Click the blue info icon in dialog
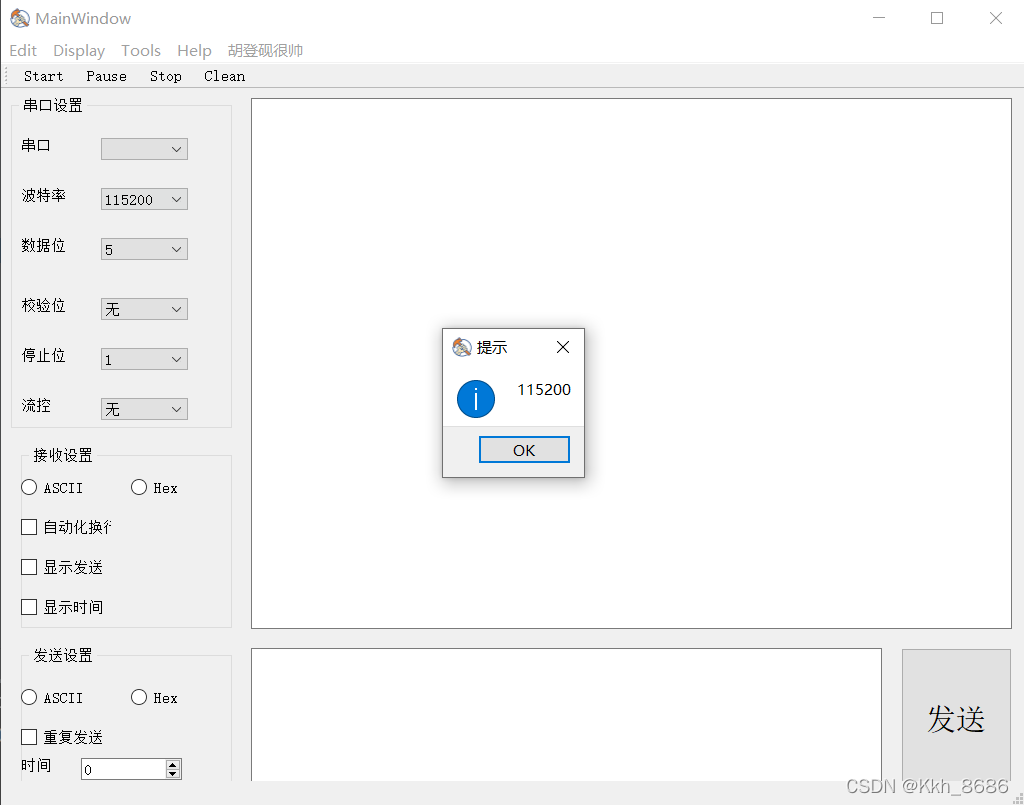Image resolution: width=1024 pixels, height=805 pixels. coord(475,399)
